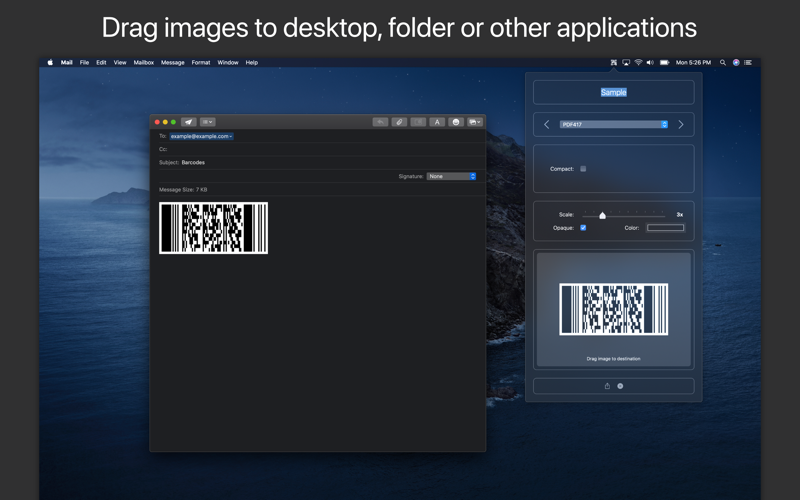Open the photo browser dropdown button

pyautogui.click(x=474, y=122)
